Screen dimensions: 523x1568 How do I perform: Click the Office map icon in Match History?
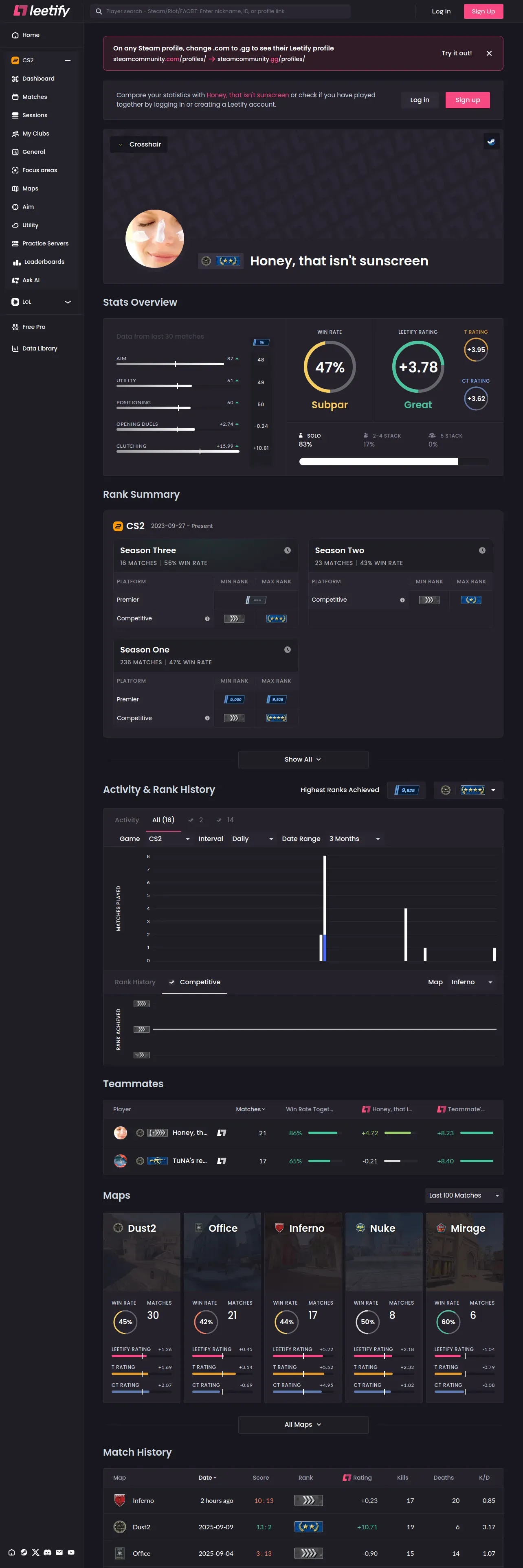(120, 1553)
